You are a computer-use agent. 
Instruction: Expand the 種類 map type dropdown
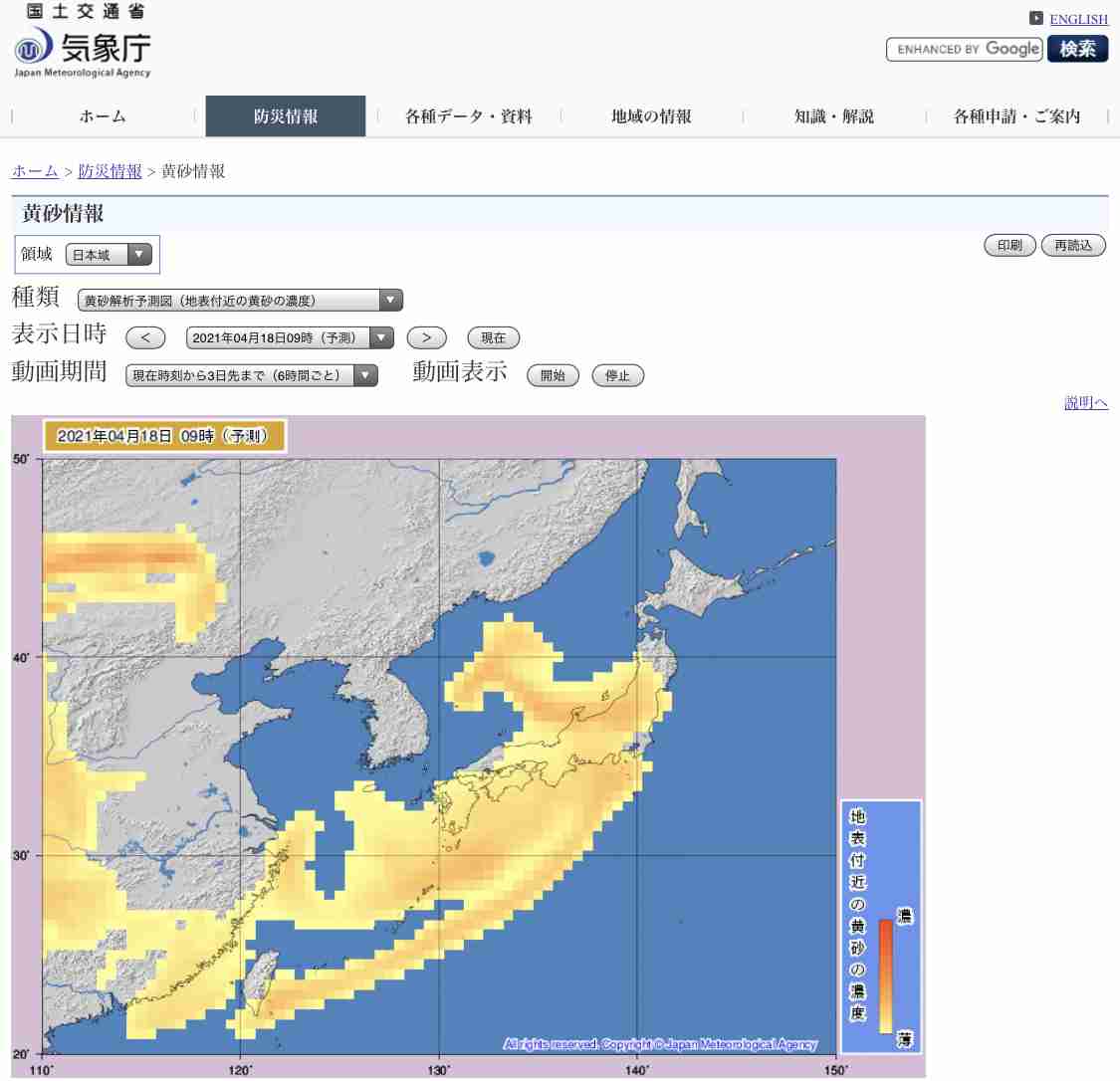[x=240, y=300]
